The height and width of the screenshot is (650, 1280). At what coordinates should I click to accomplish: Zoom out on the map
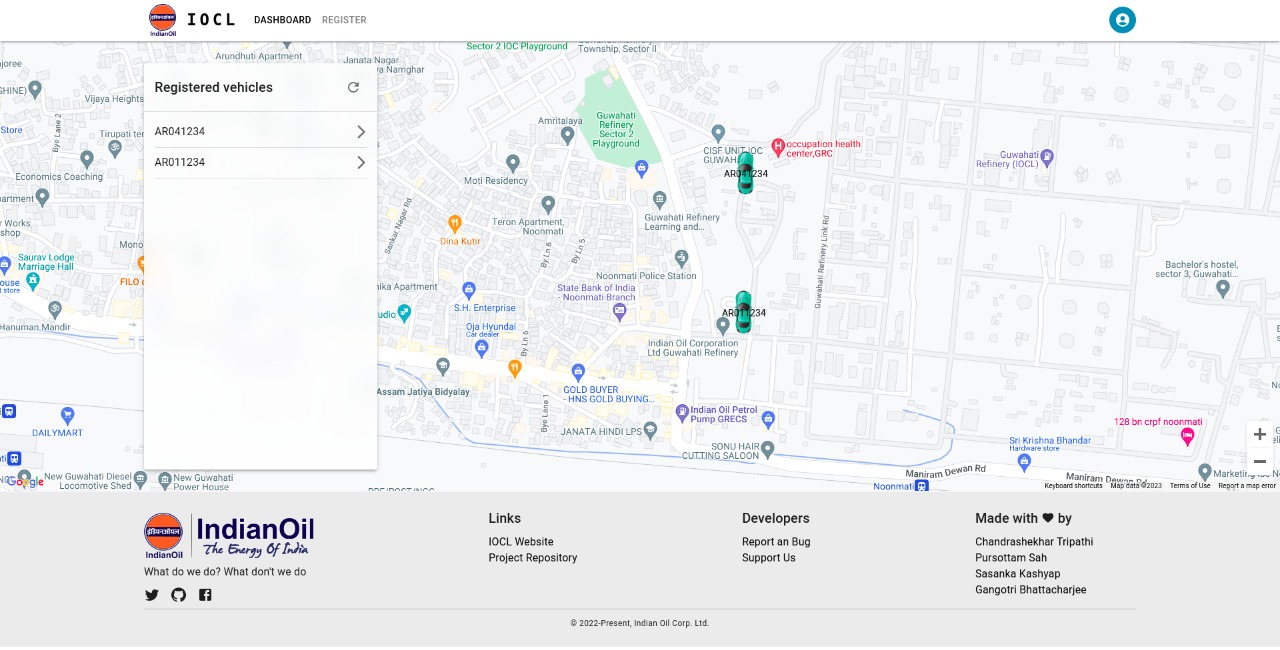coord(1260,461)
